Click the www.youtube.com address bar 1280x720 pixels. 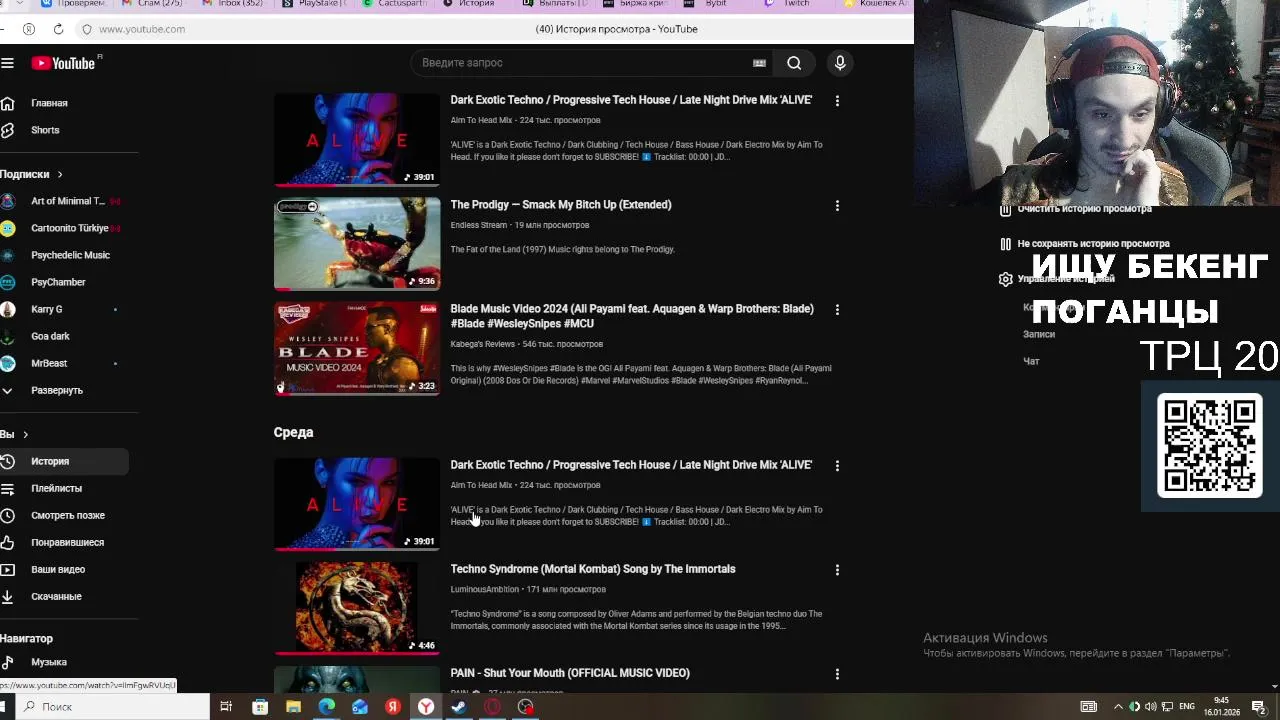pos(142,29)
